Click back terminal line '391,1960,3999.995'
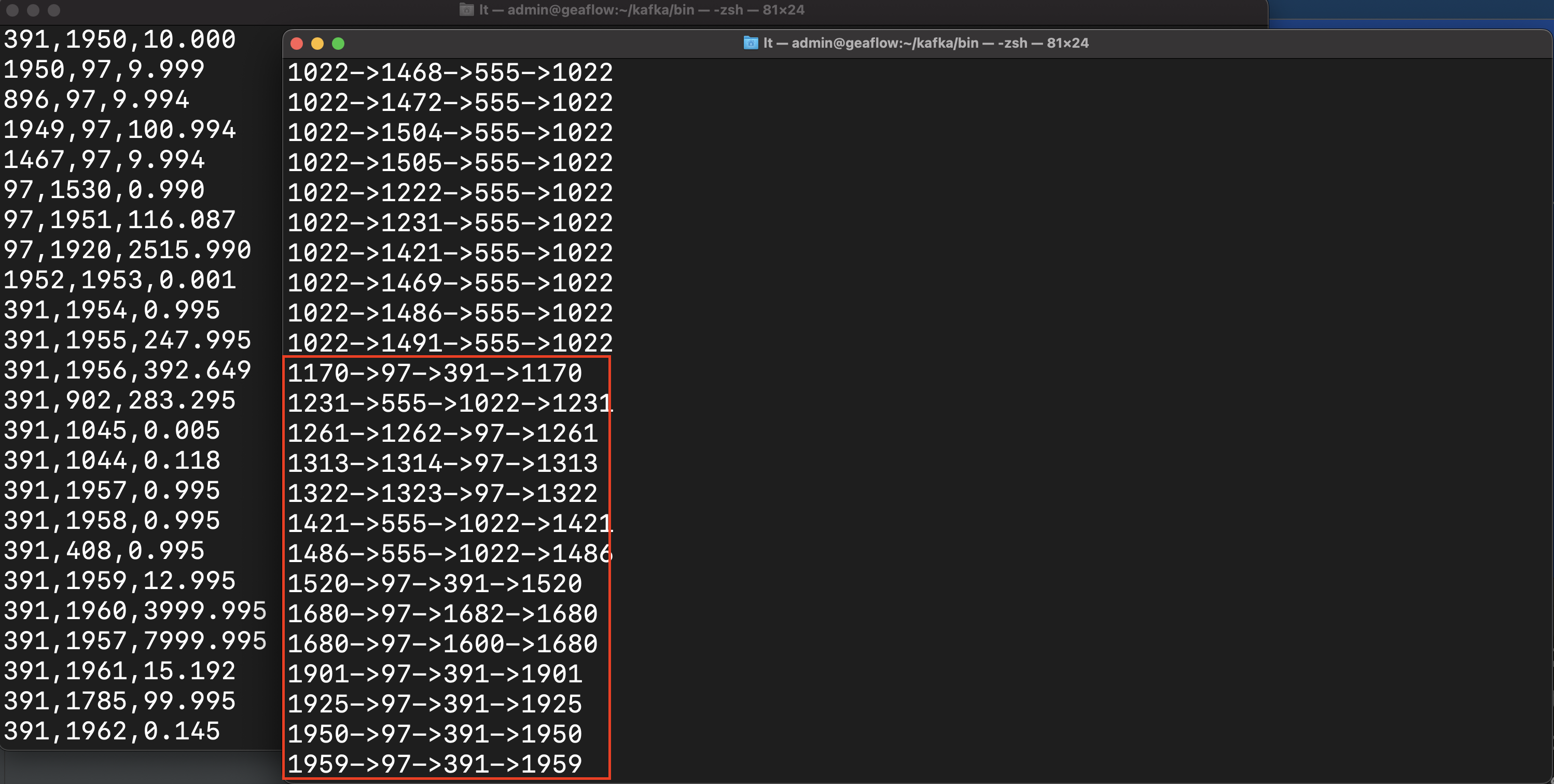Screen dimensions: 1554x784 [x=135, y=611]
